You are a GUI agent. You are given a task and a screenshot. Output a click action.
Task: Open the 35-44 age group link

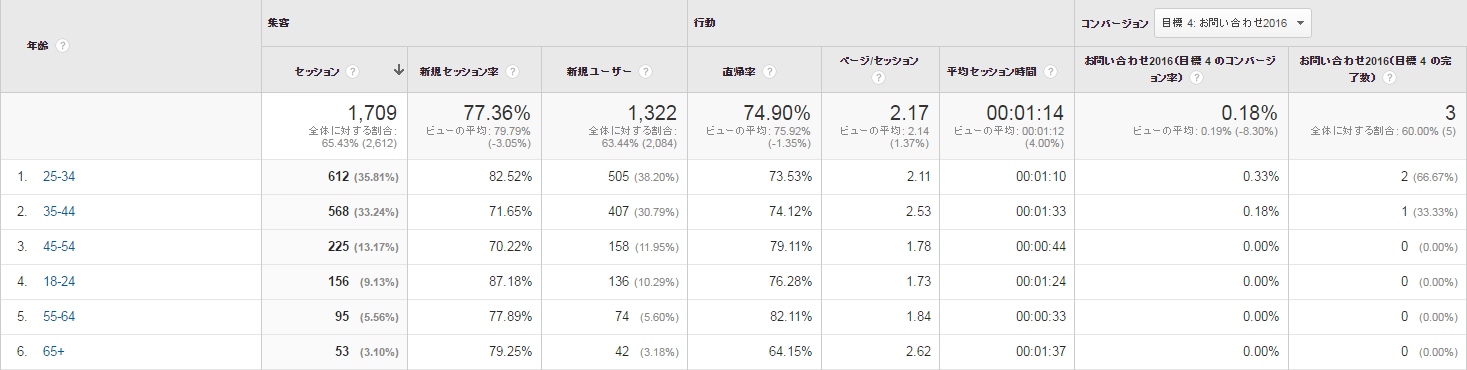(x=59, y=212)
